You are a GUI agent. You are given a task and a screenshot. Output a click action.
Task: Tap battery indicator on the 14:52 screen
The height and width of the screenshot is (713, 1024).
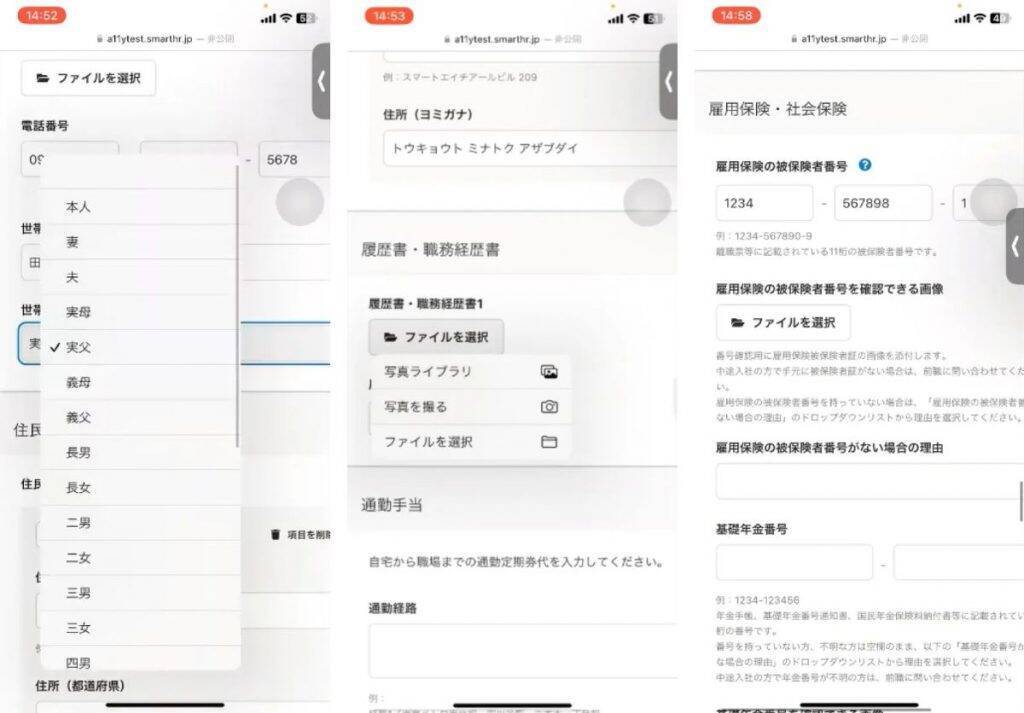tap(306, 18)
